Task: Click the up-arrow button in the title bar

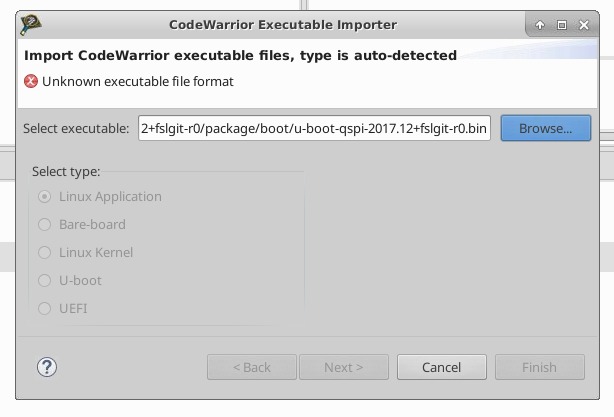Action: click(x=540, y=24)
